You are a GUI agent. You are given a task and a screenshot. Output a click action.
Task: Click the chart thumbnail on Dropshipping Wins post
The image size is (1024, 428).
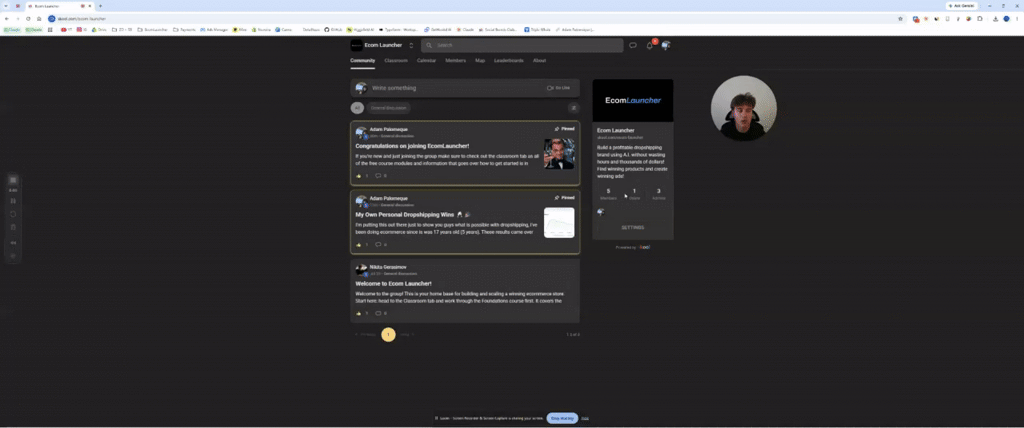(559, 223)
